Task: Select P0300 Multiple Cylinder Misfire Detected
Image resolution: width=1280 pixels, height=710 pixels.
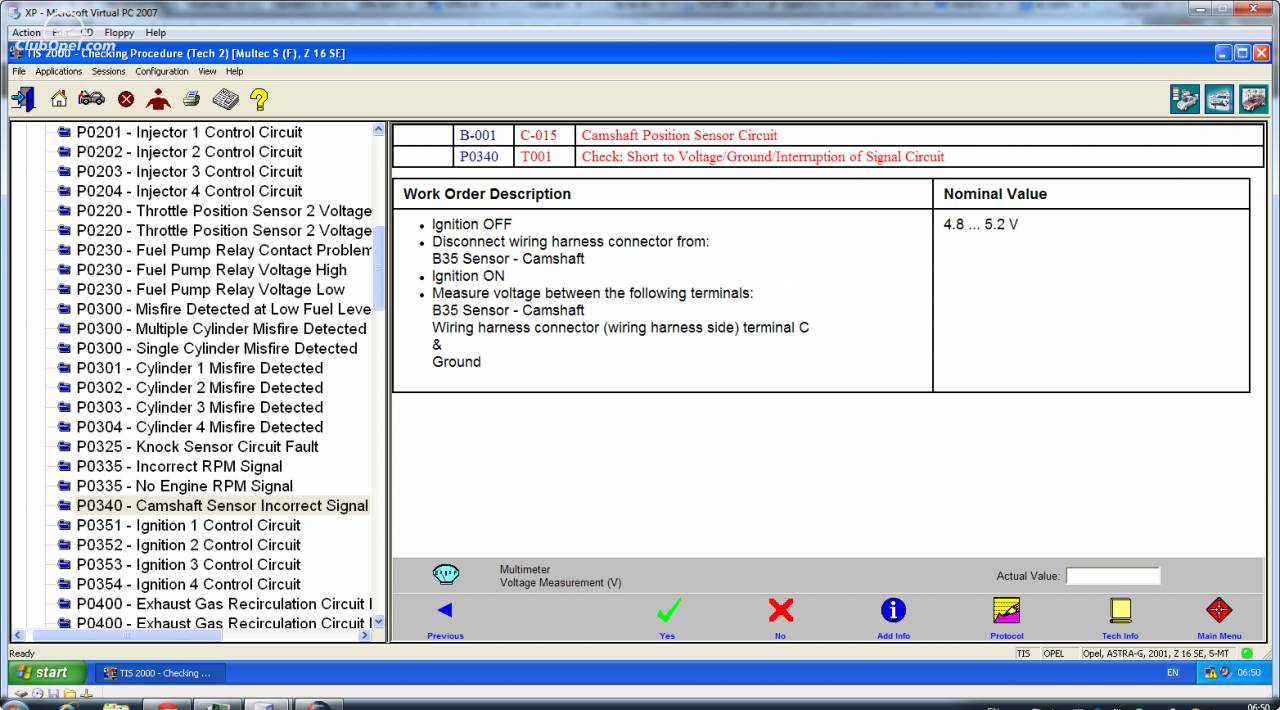Action: (x=221, y=329)
